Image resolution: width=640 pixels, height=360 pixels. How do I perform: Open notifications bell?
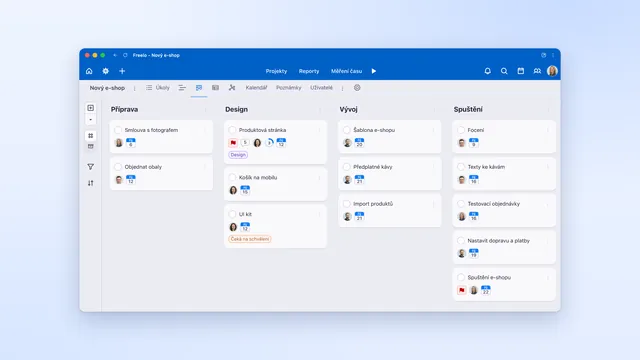(488, 71)
